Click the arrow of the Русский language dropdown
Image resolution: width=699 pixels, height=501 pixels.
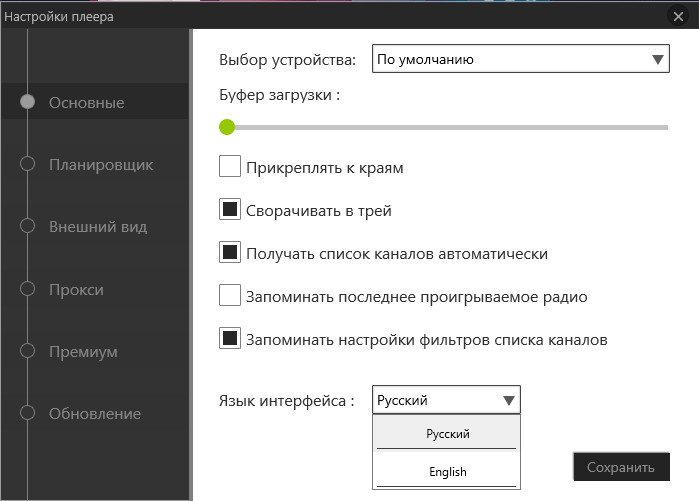(509, 400)
